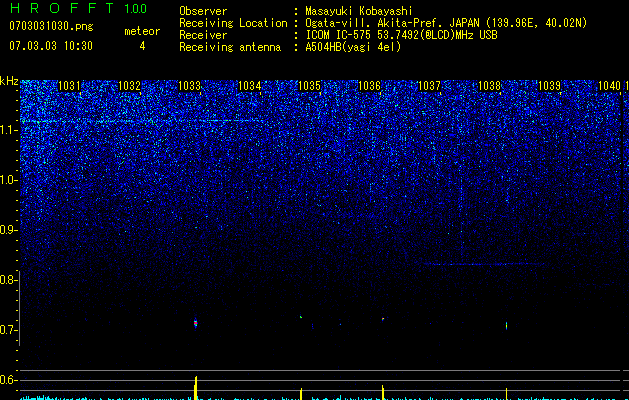Click the bright meteor echo below 1033
The height and width of the screenshot is (400, 629).
point(196,323)
